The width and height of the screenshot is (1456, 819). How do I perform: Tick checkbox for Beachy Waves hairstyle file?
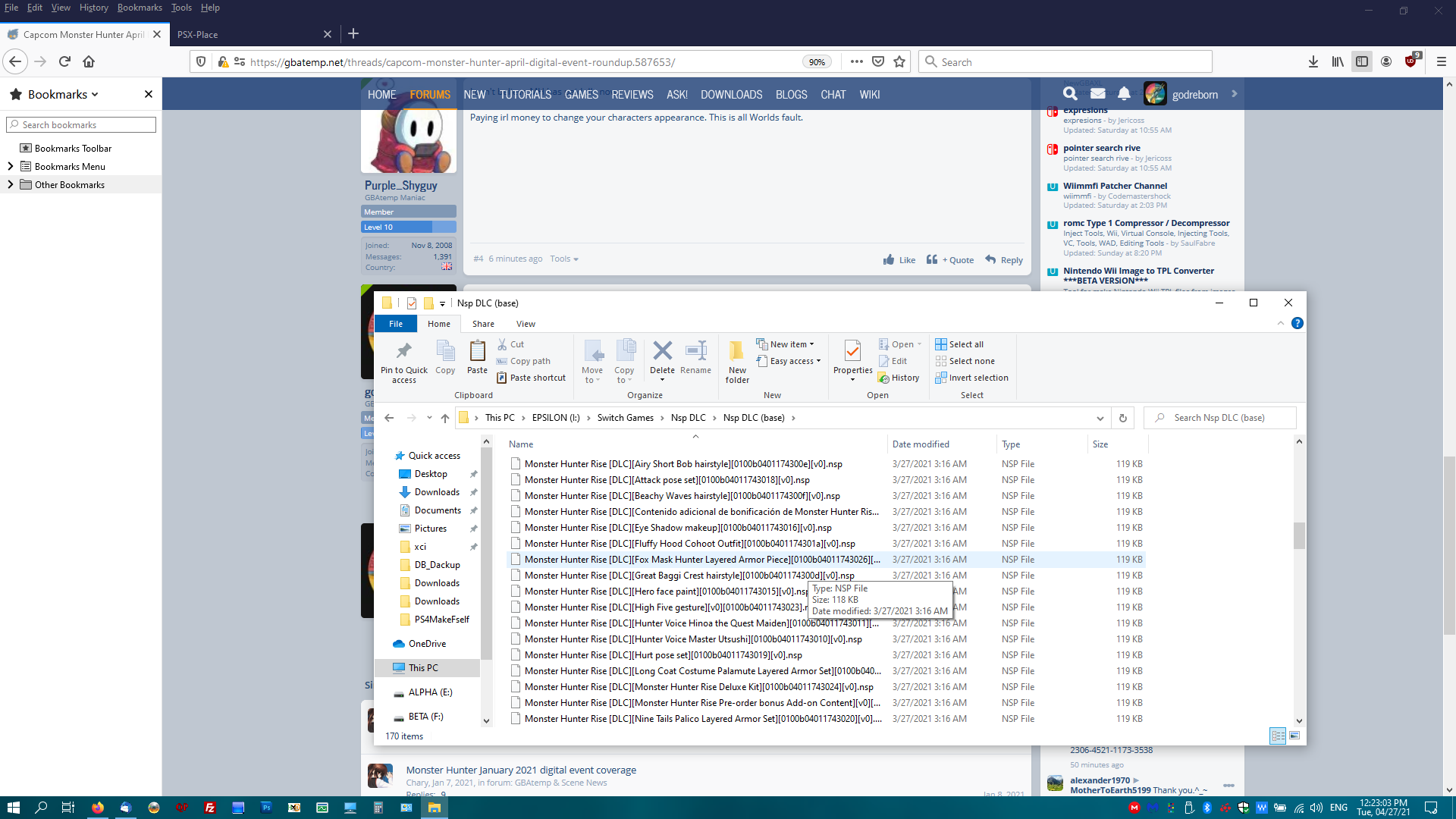point(516,495)
